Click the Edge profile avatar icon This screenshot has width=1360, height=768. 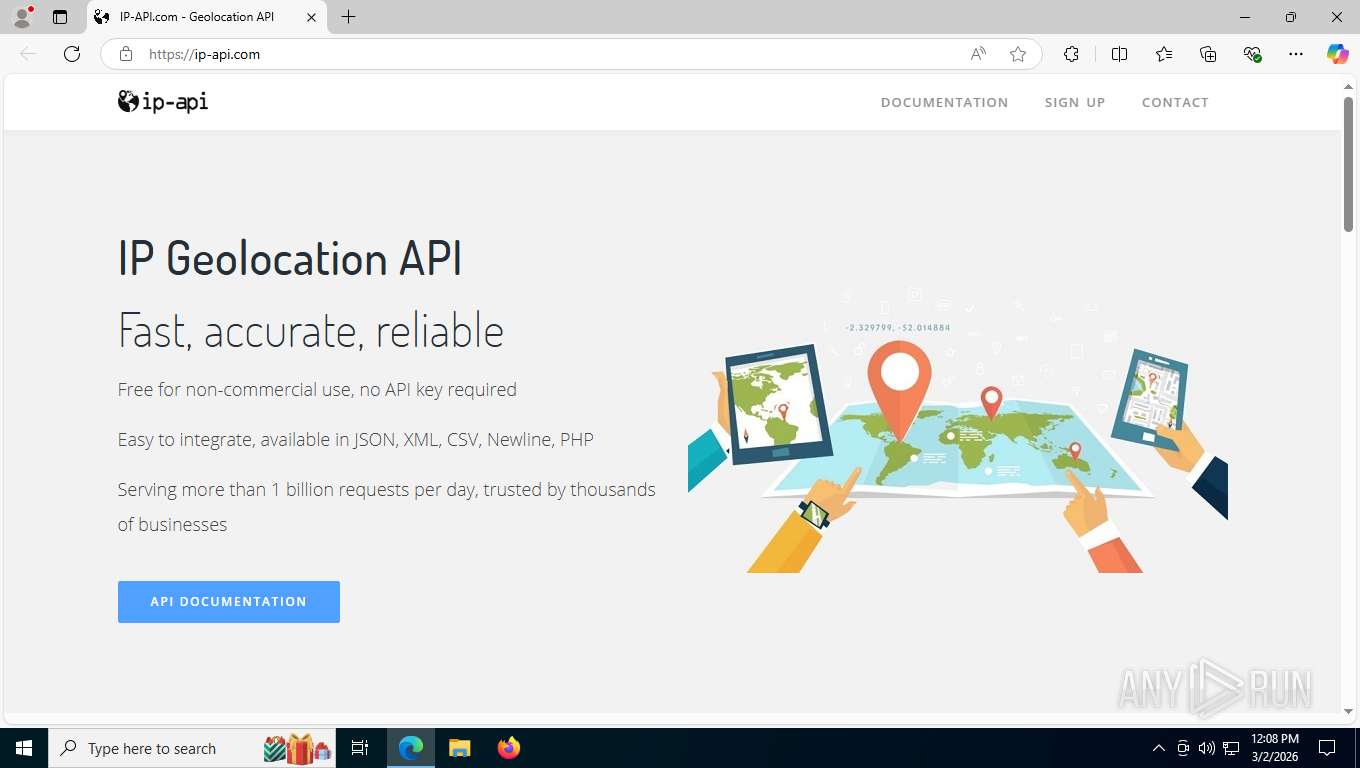point(22,17)
